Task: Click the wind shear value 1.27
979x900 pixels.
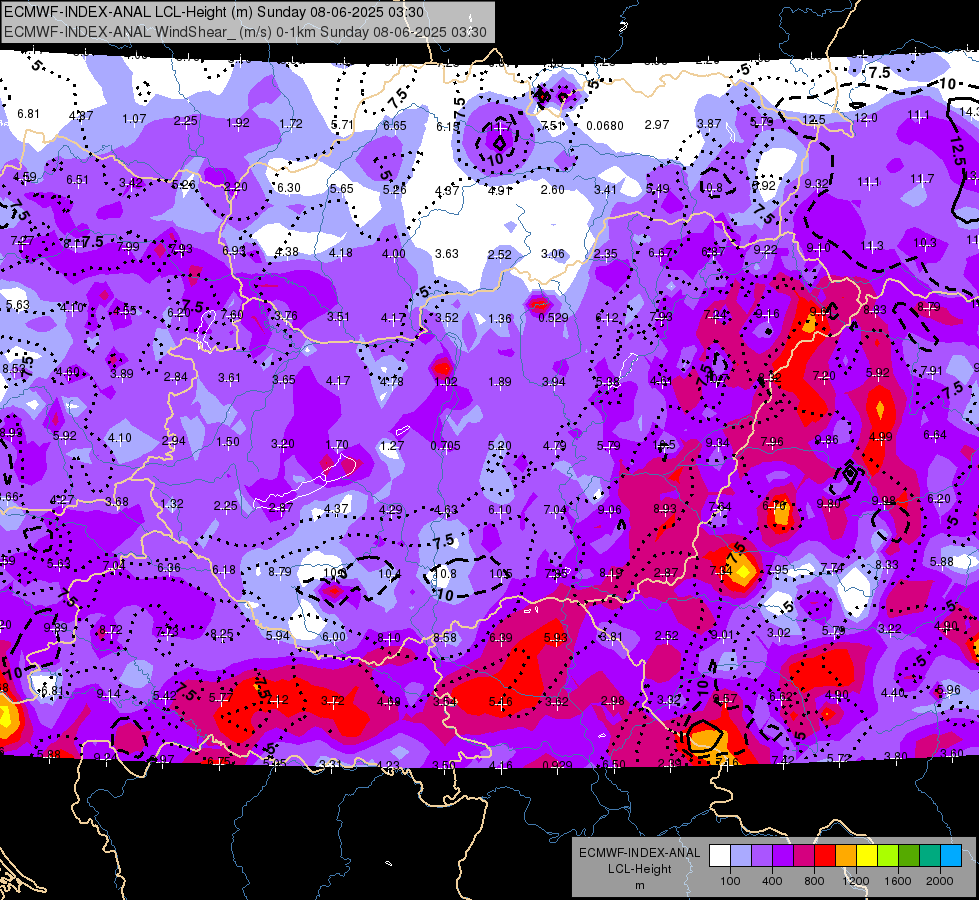Action: point(391,445)
